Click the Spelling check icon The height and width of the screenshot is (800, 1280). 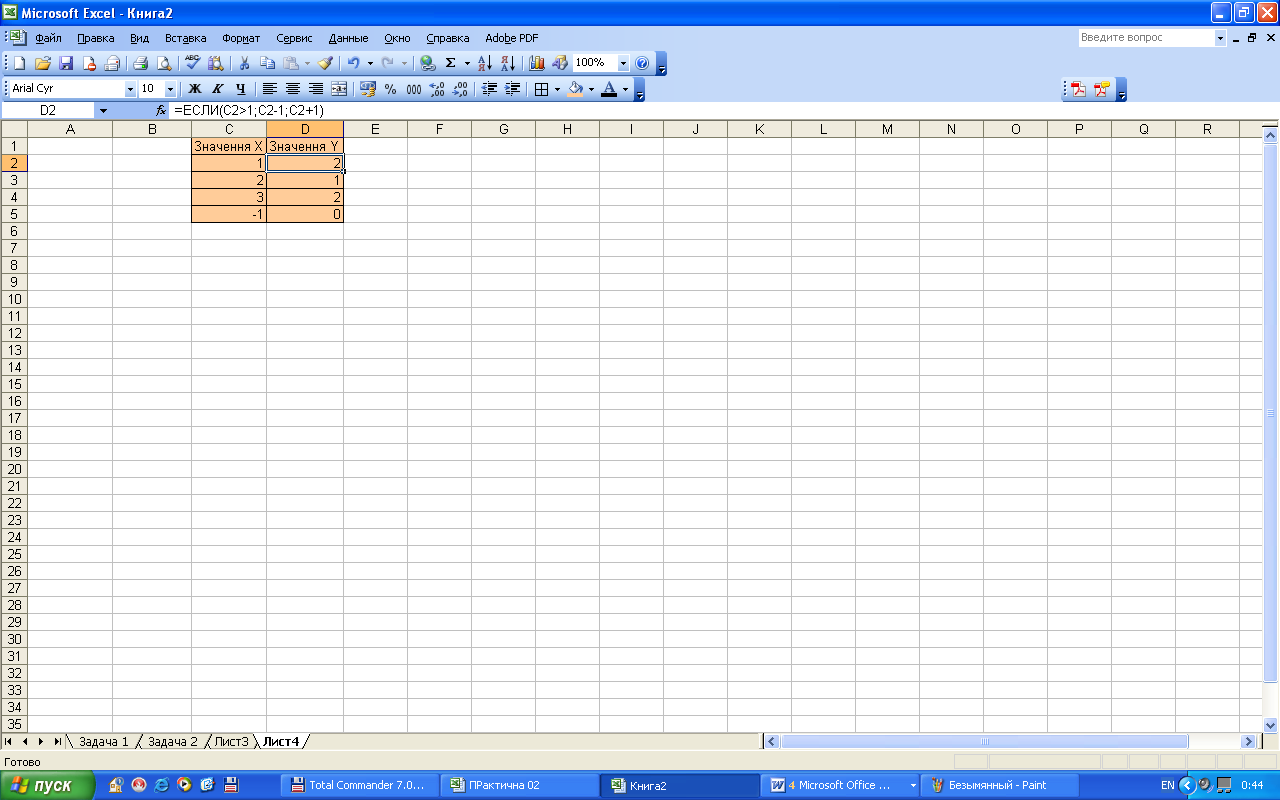pyautogui.click(x=193, y=63)
